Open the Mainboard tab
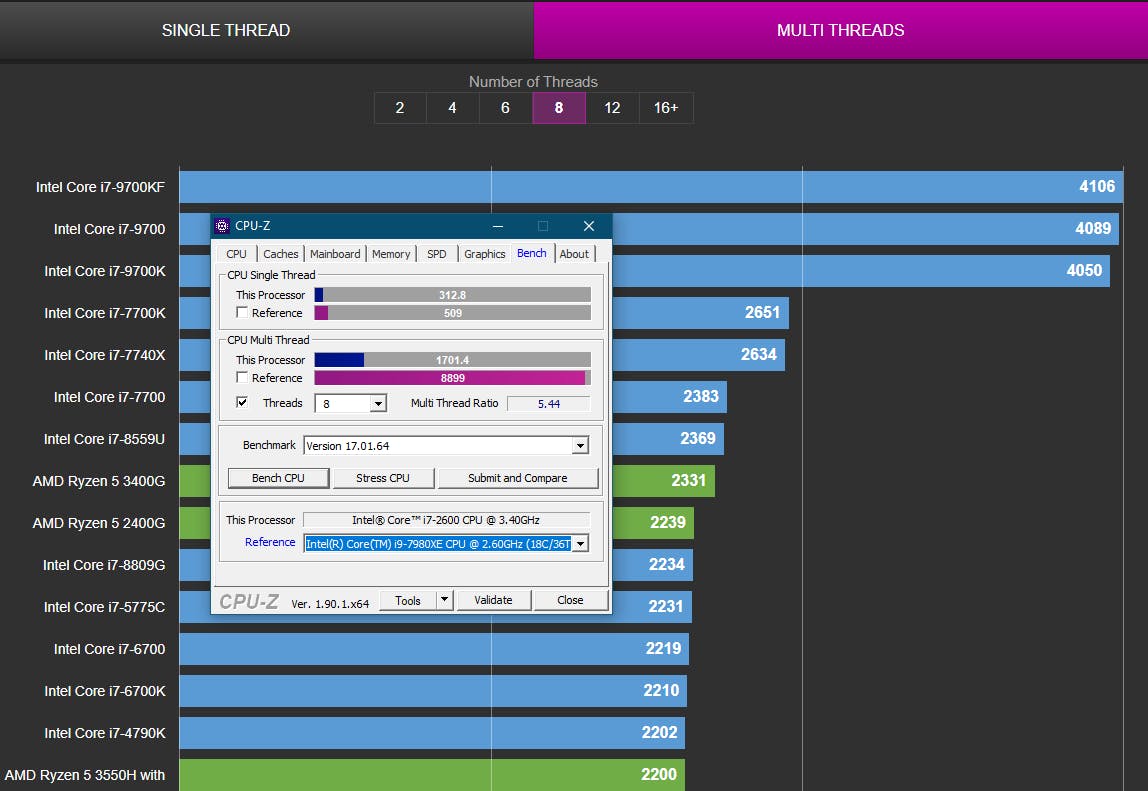 click(x=335, y=253)
